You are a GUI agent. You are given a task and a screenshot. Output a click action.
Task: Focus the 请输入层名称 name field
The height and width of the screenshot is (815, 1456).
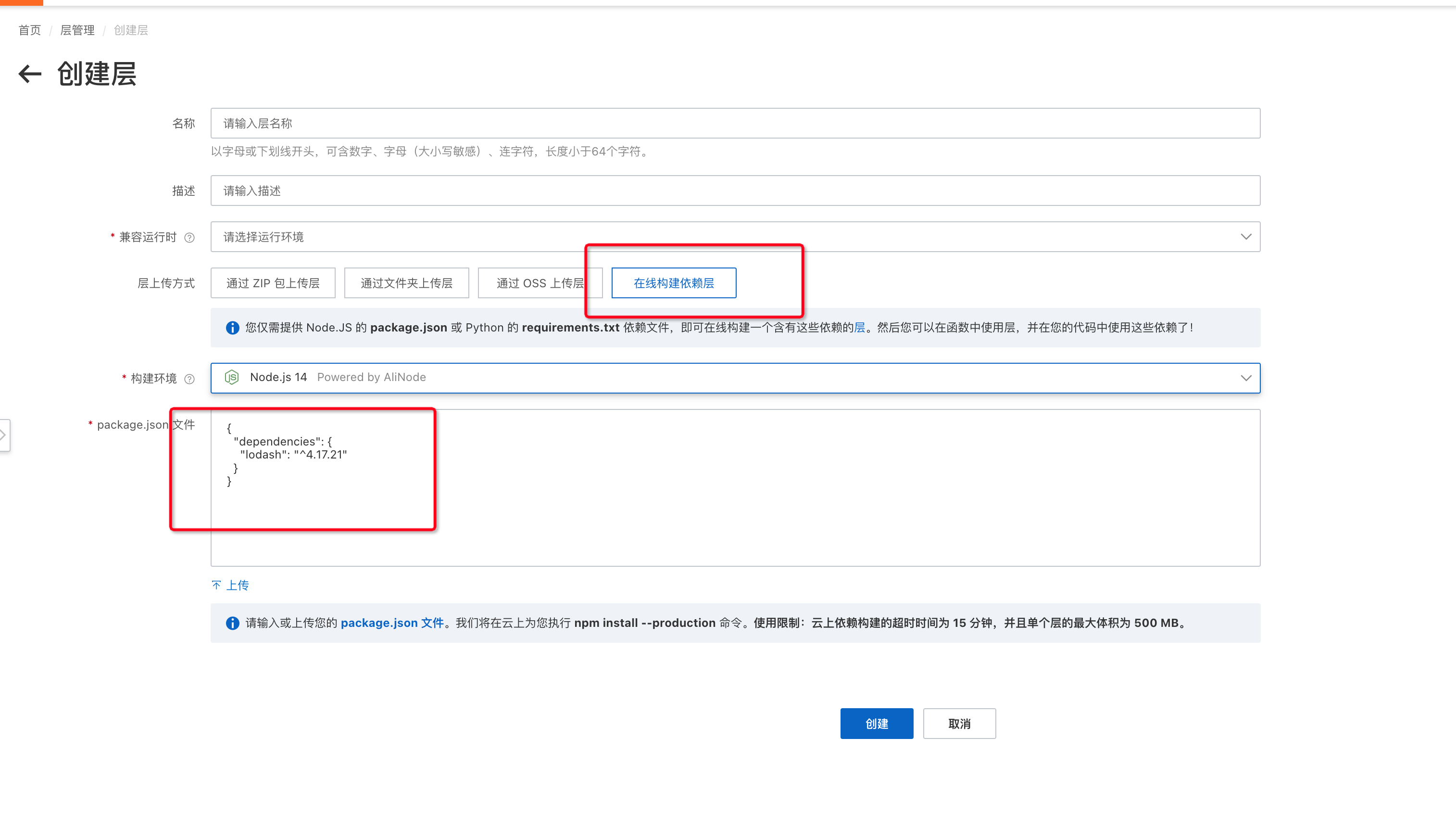[735, 123]
